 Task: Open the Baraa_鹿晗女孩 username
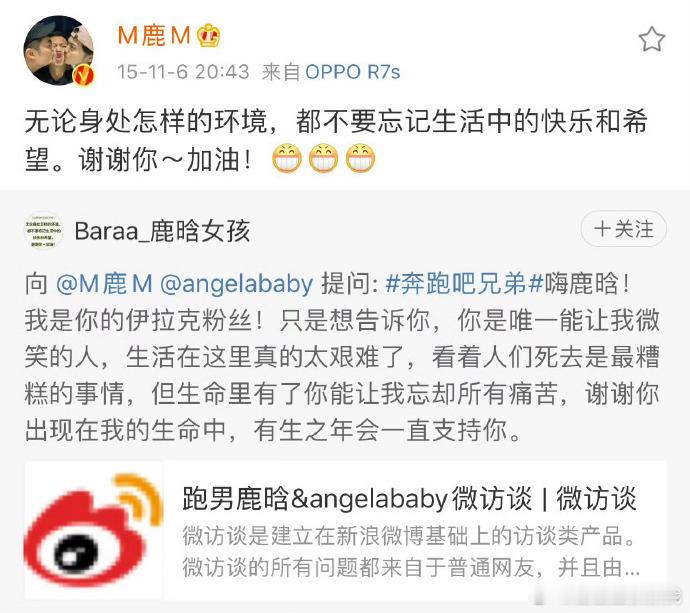pyautogui.click(x=162, y=231)
